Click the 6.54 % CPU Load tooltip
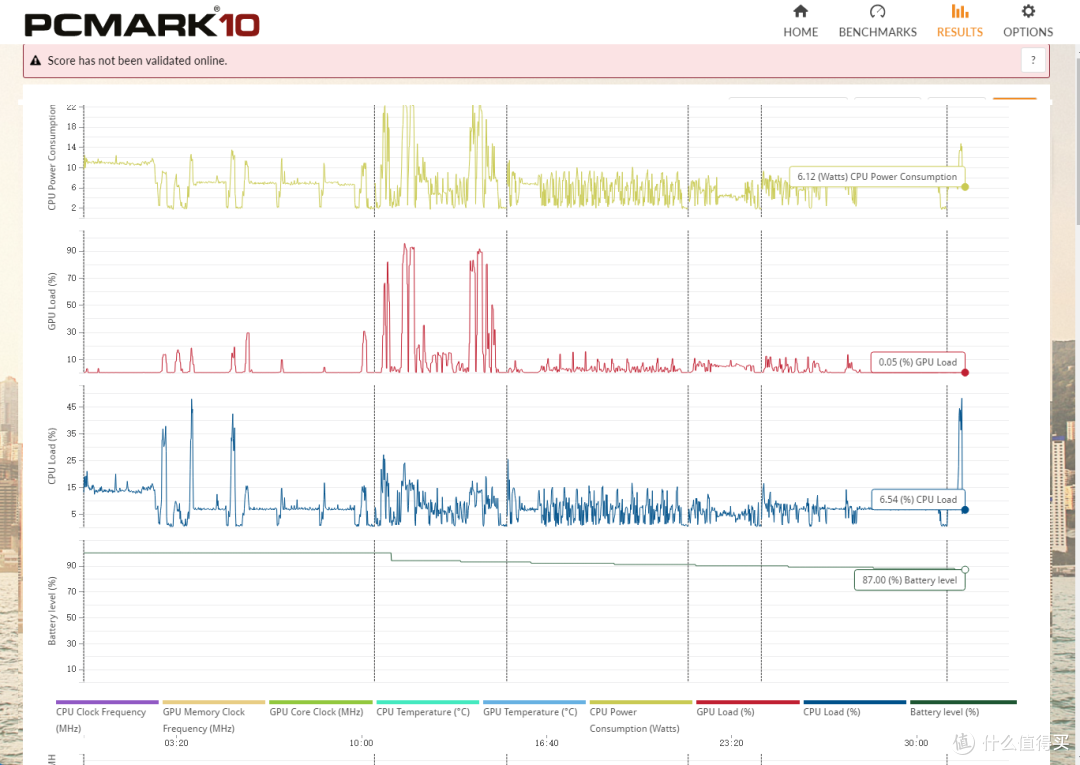Viewport: 1080px width, 765px height. coord(918,499)
